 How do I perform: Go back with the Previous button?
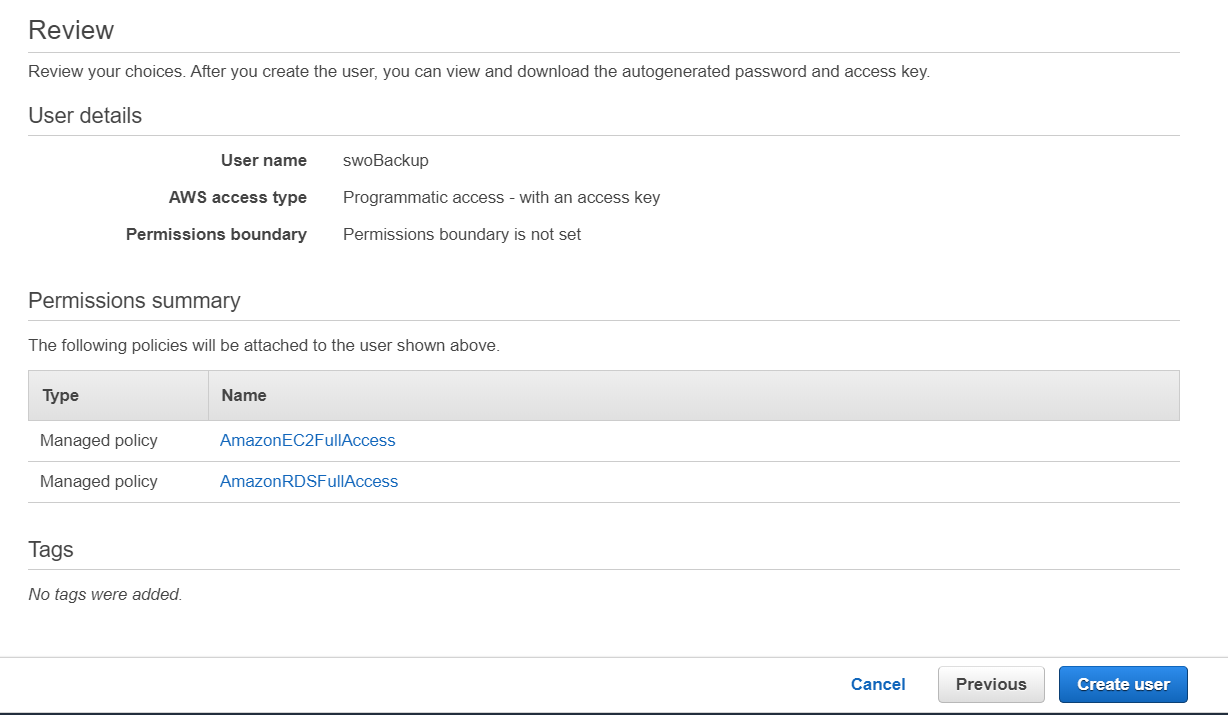pos(990,684)
